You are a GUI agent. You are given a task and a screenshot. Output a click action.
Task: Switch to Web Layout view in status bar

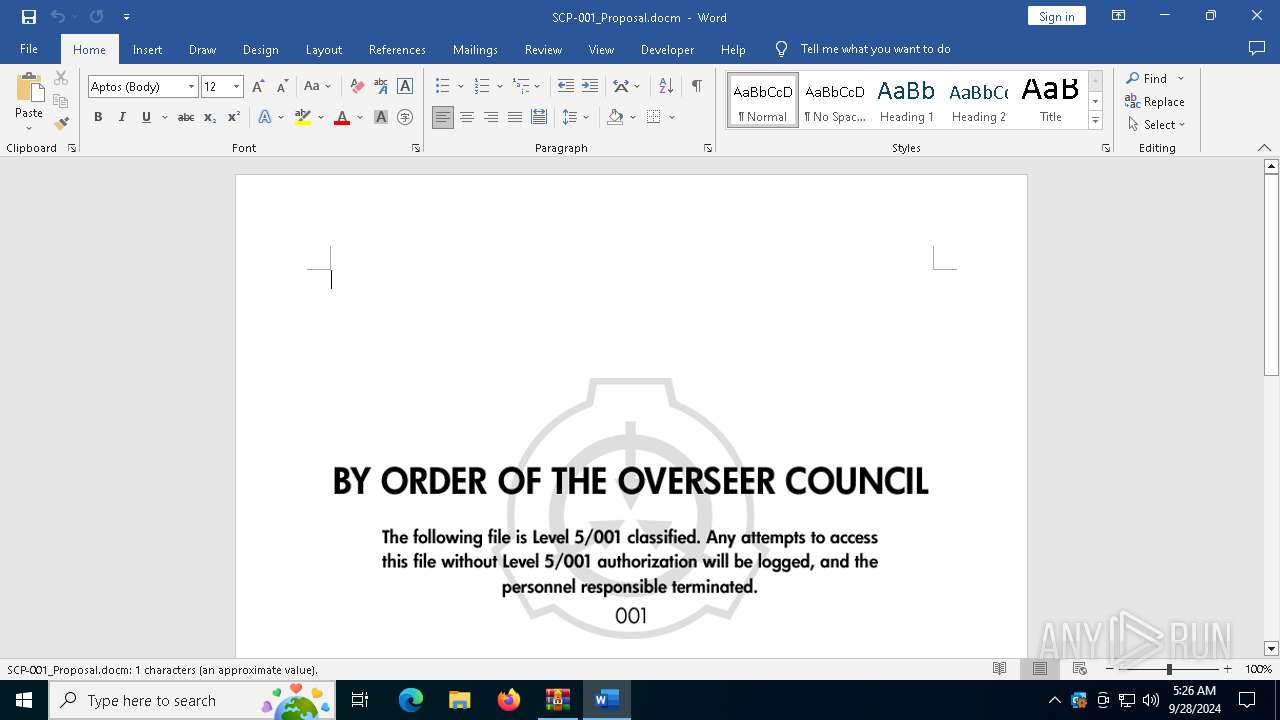click(x=1080, y=669)
